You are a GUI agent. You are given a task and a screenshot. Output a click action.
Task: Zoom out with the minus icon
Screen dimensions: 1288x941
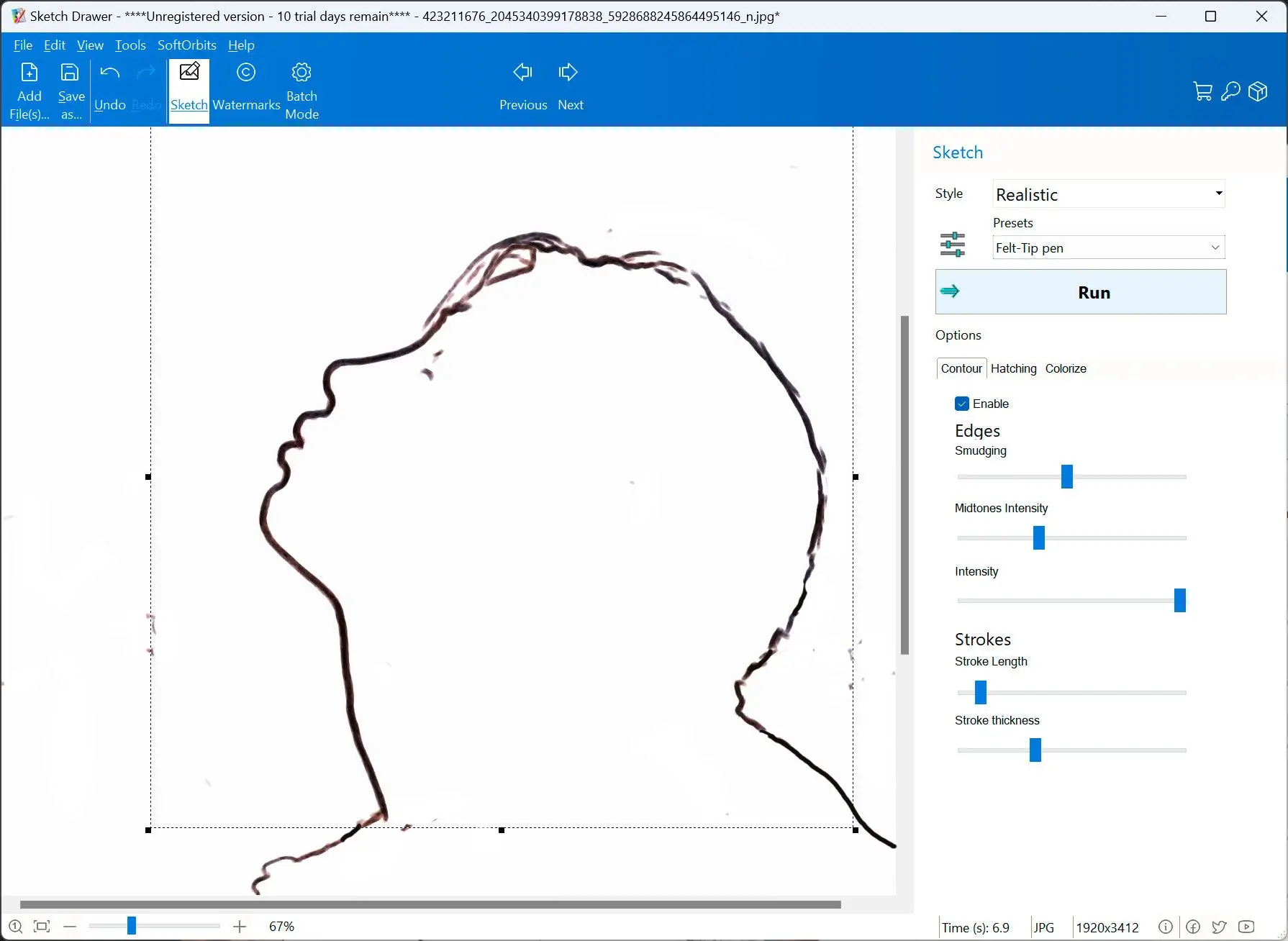tap(70, 927)
